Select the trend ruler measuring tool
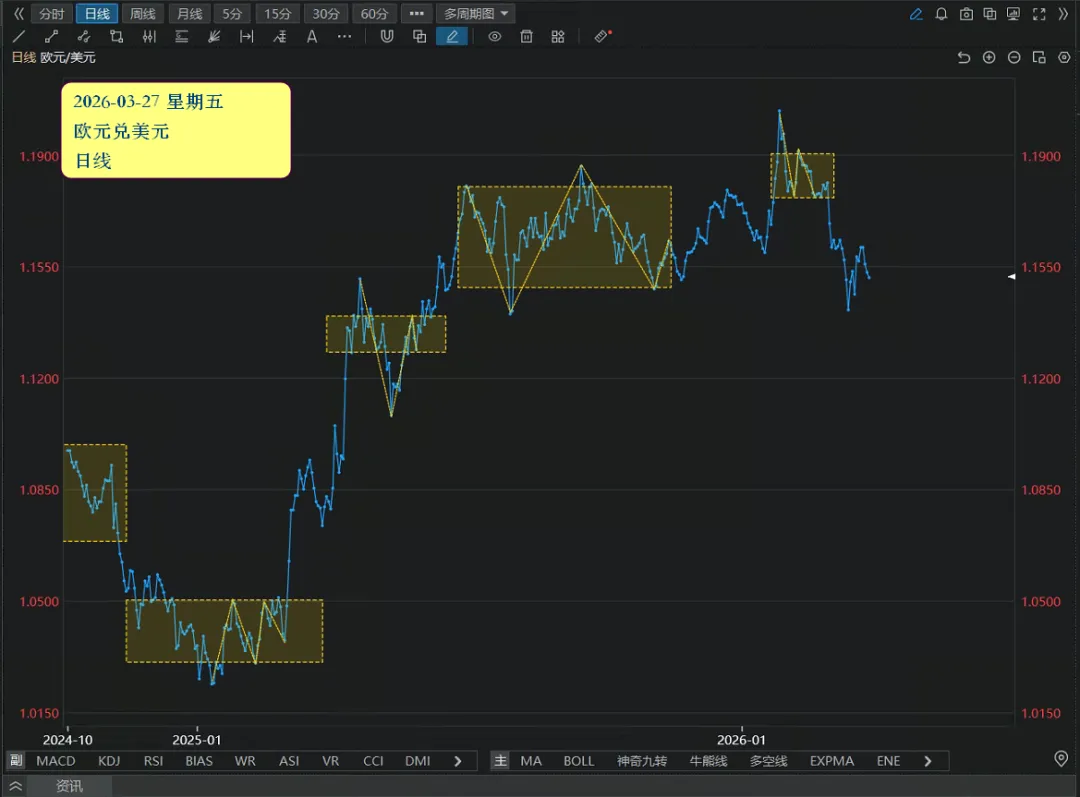Viewport: 1080px width, 797px height. 280,37
